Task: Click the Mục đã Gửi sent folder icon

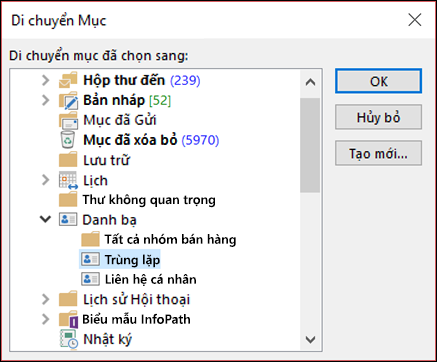Action: pos(68,120)
